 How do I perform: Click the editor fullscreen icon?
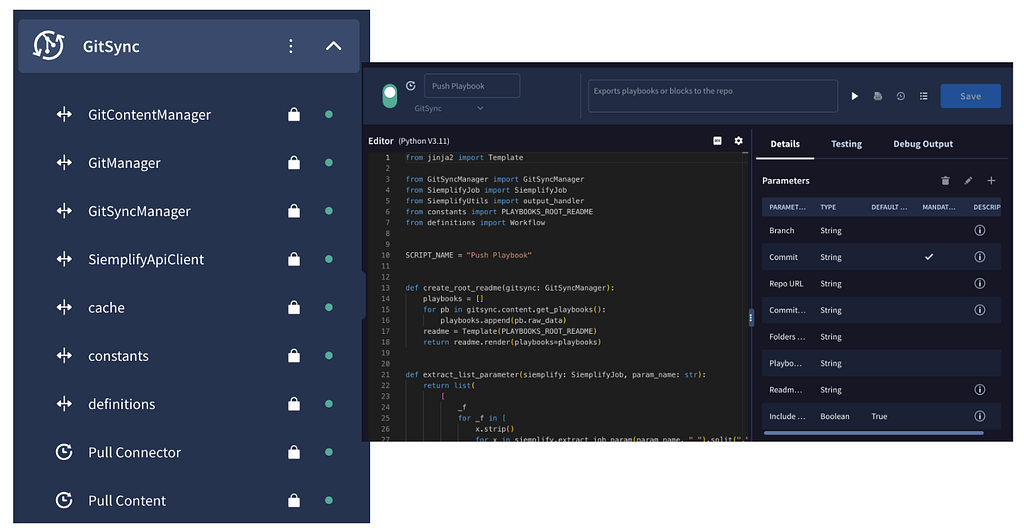coord(717,140)
